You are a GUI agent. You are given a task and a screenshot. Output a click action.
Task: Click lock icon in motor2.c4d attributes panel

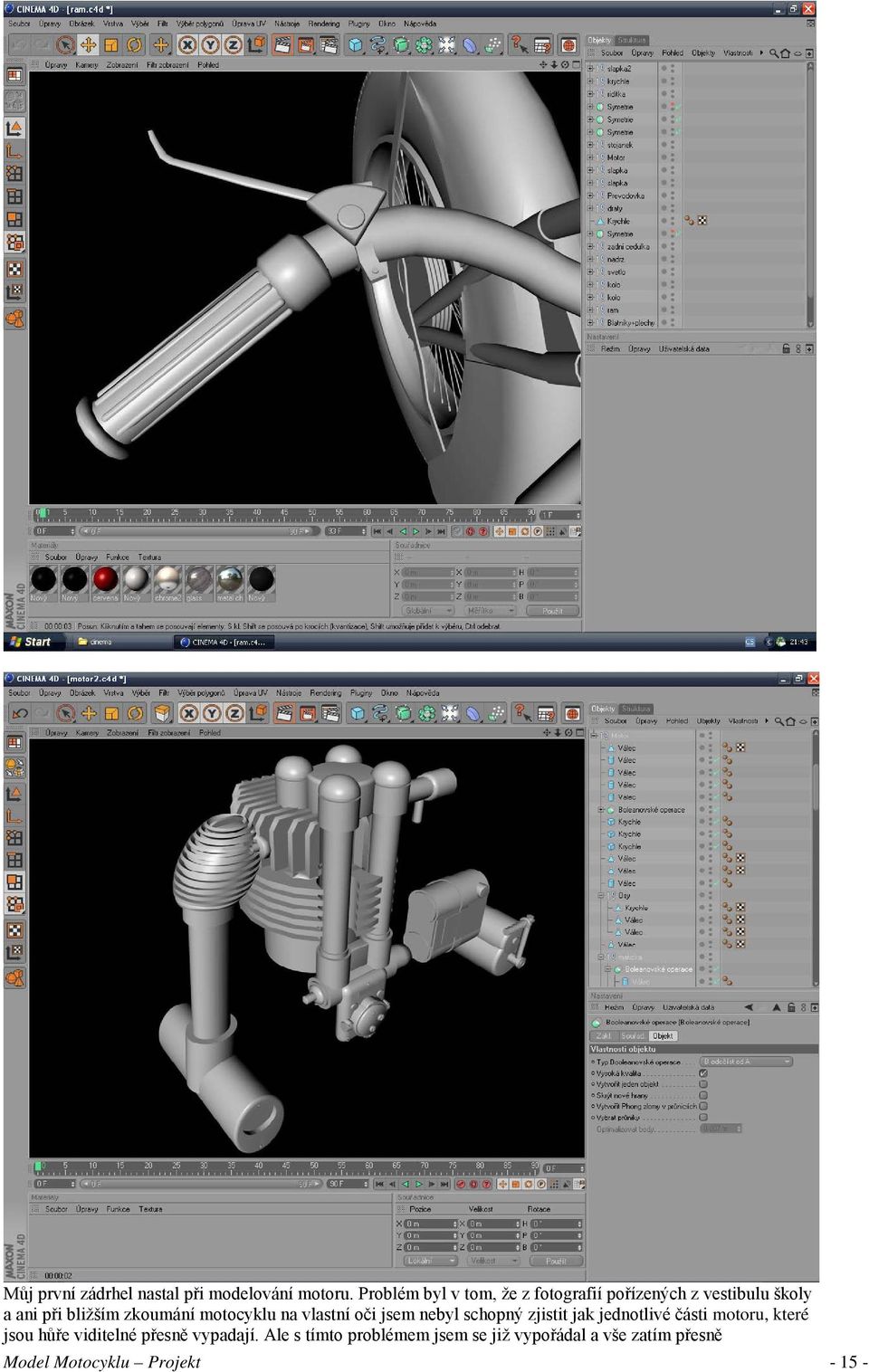pos(791,1006)
